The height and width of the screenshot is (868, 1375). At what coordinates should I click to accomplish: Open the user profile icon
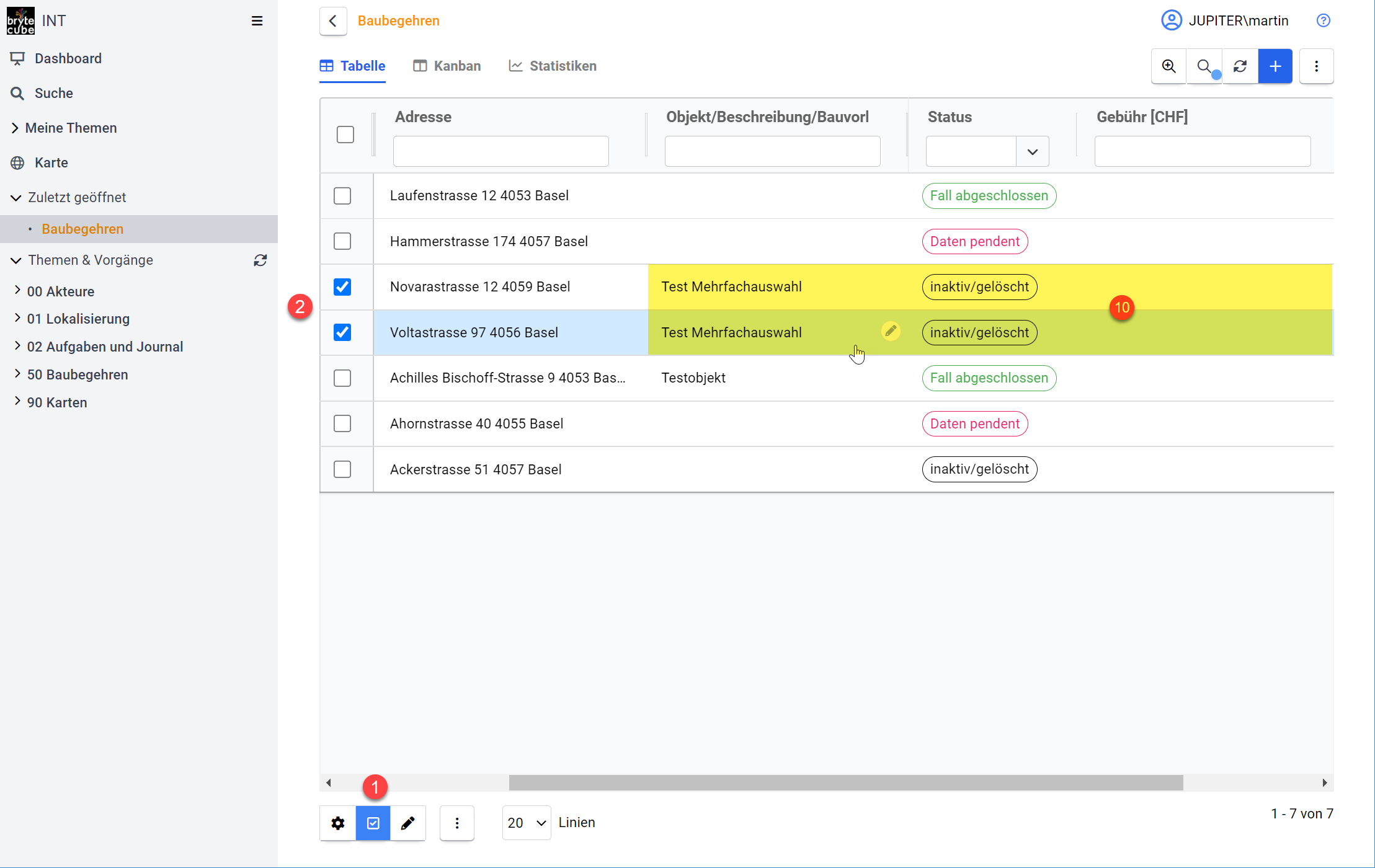click(1171, 20)
